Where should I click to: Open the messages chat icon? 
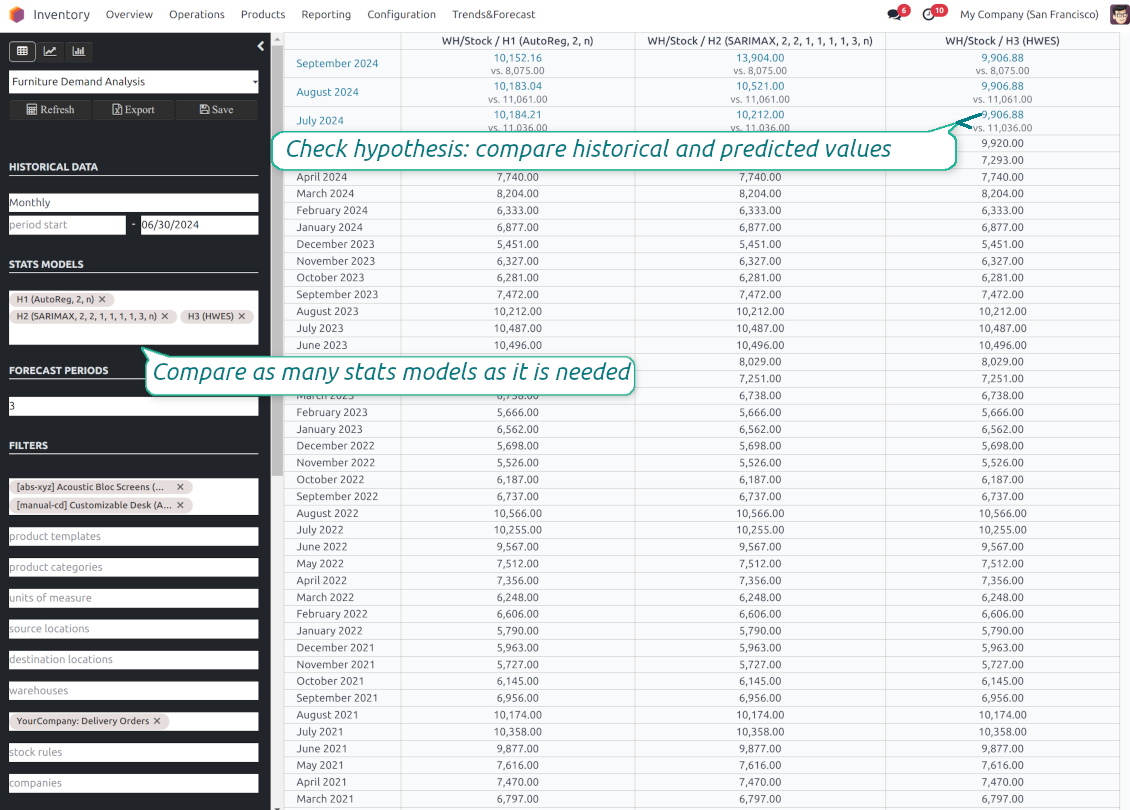(x=895, y=14)
